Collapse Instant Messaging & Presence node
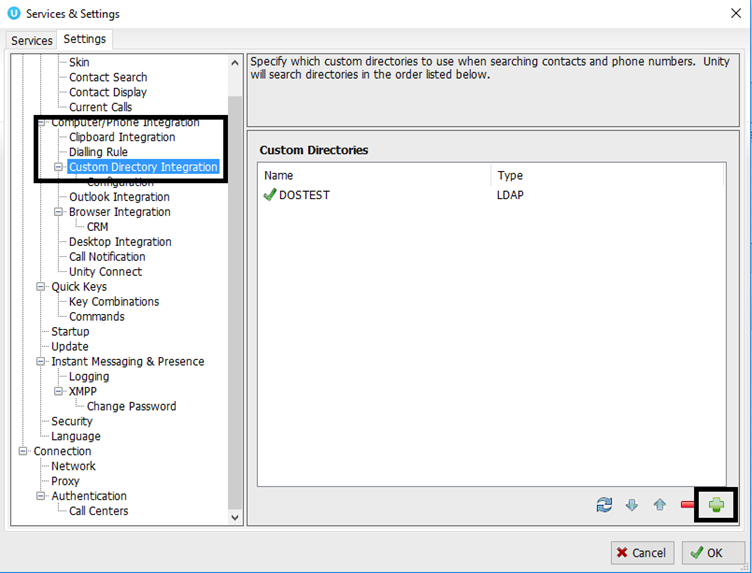The width and height of the screenshot is (752, 573). pos(41,361)
